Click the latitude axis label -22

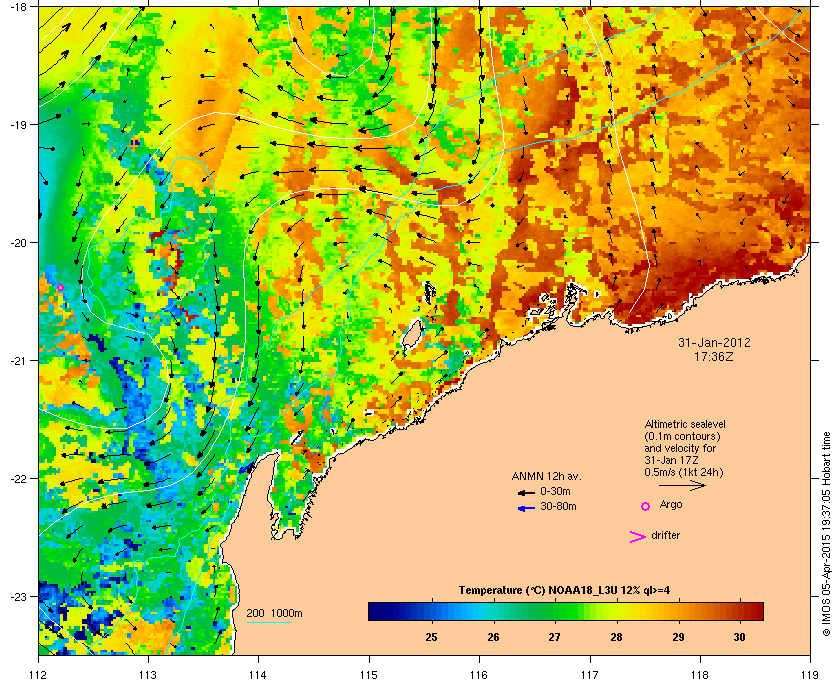click(x=19, y=479)
